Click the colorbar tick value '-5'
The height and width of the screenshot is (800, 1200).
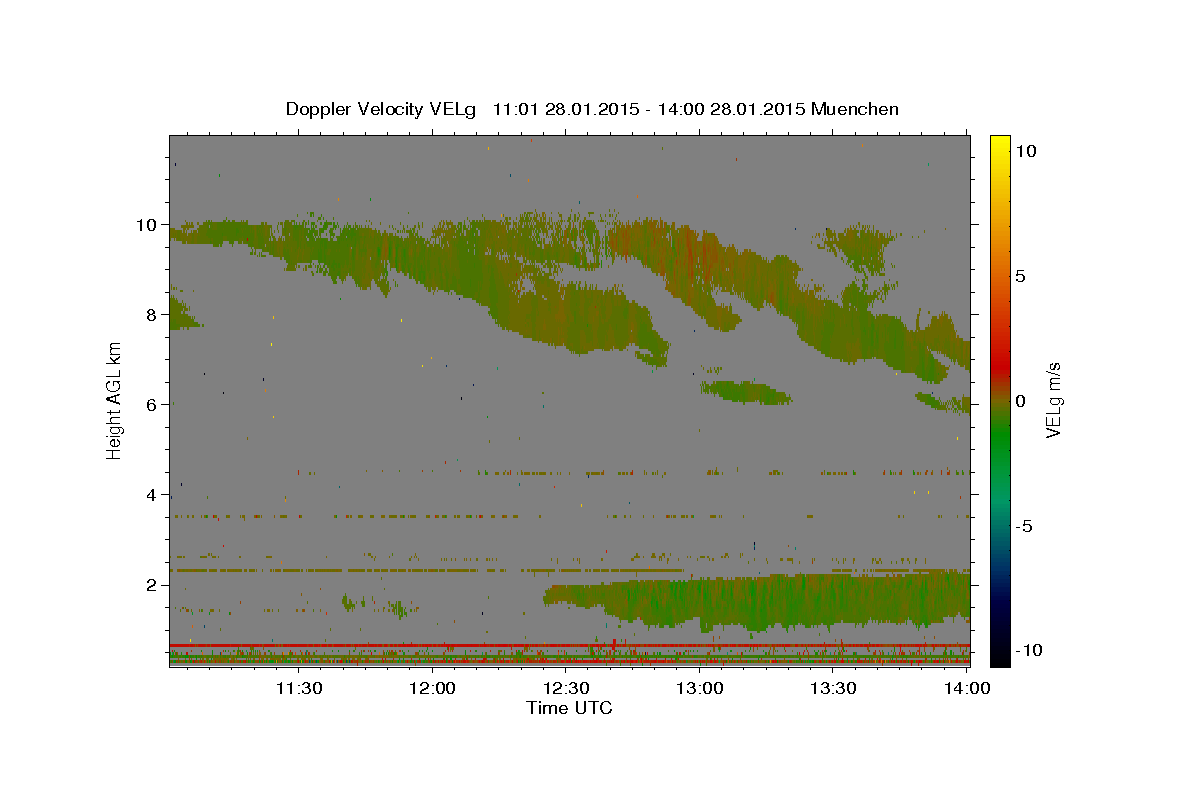[x=1024, y=526]
